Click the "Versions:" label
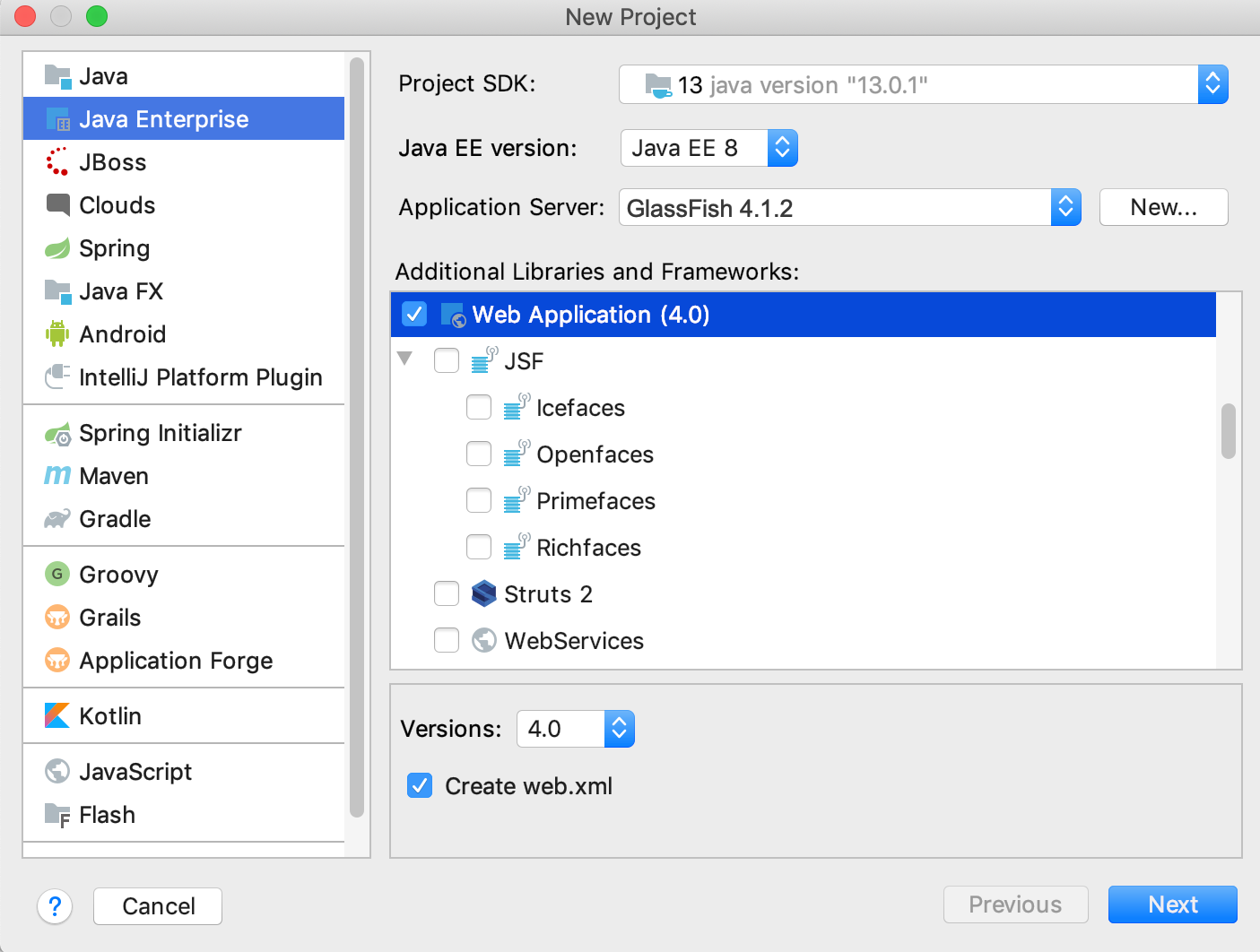Image resolution: width=1260 pixels, height=952 pixels. (x=451, y=729)
